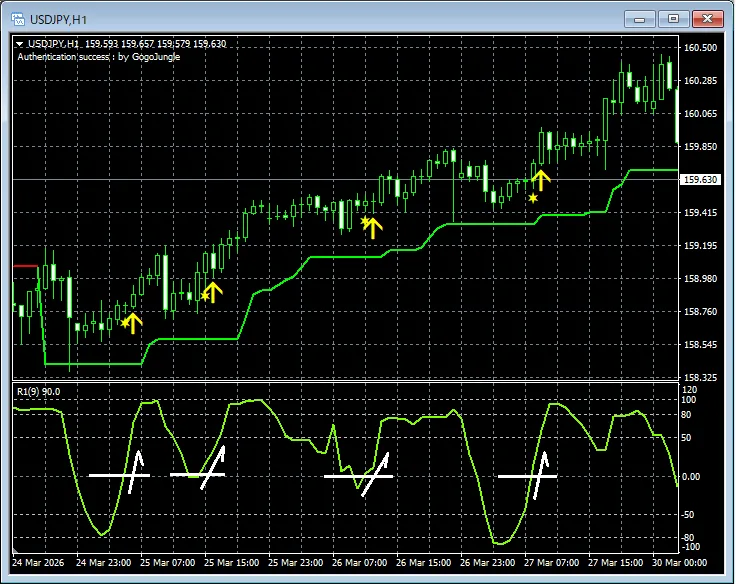The height and width of the screenshot is (584, 736).
Task: Click the rightmost white arrow in the R1 indicator
Action: [x=542, y=474]
